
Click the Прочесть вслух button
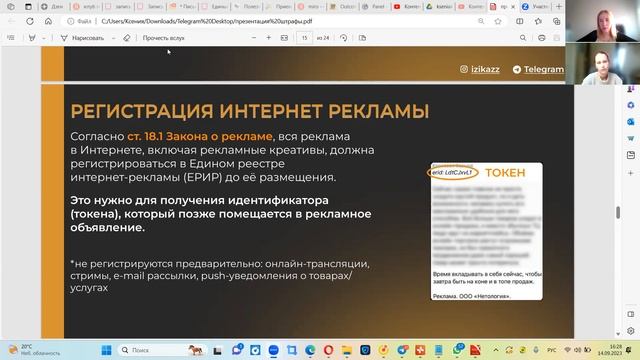(163, 38)
